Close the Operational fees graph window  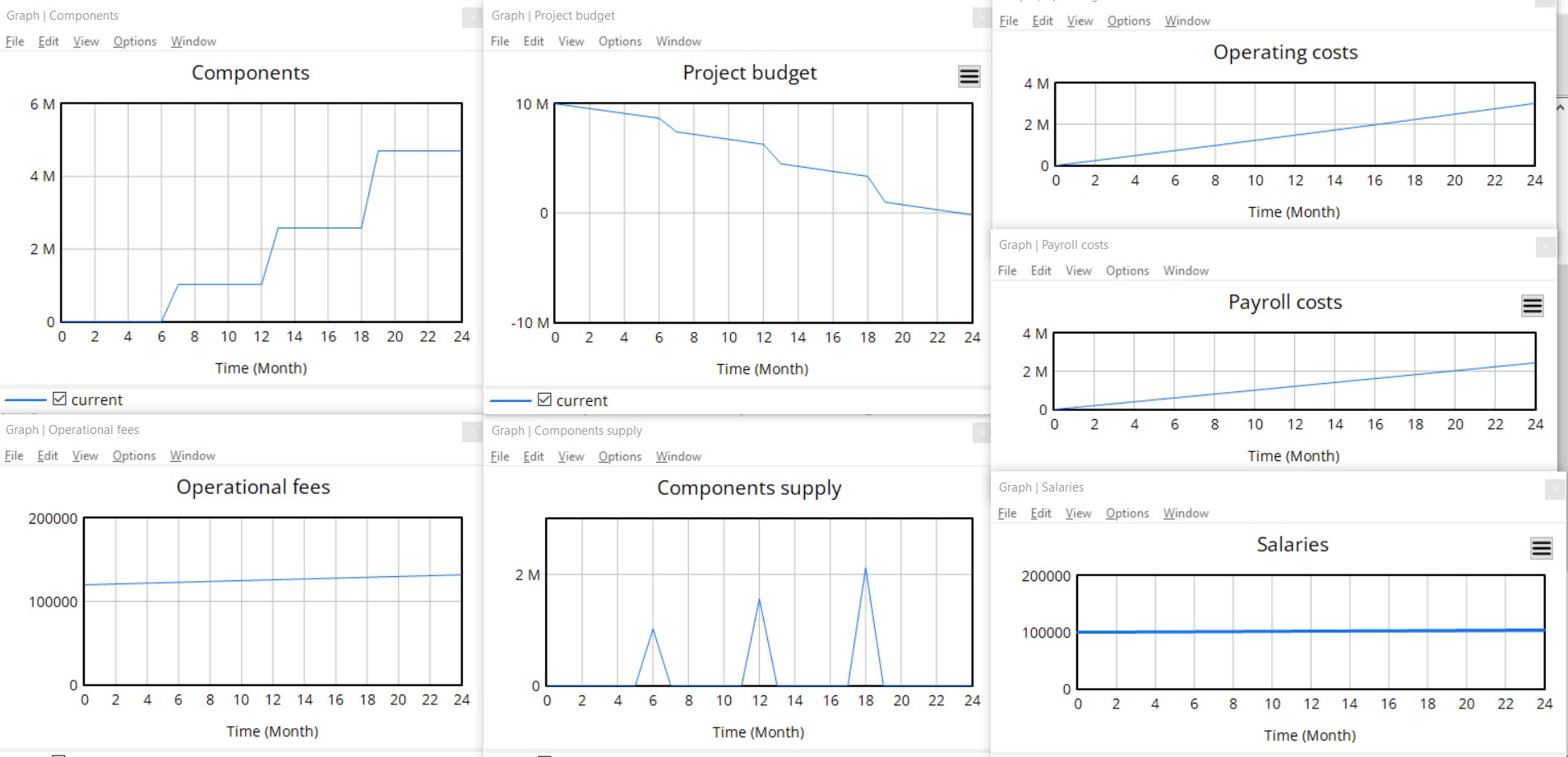tap(472, 431)
